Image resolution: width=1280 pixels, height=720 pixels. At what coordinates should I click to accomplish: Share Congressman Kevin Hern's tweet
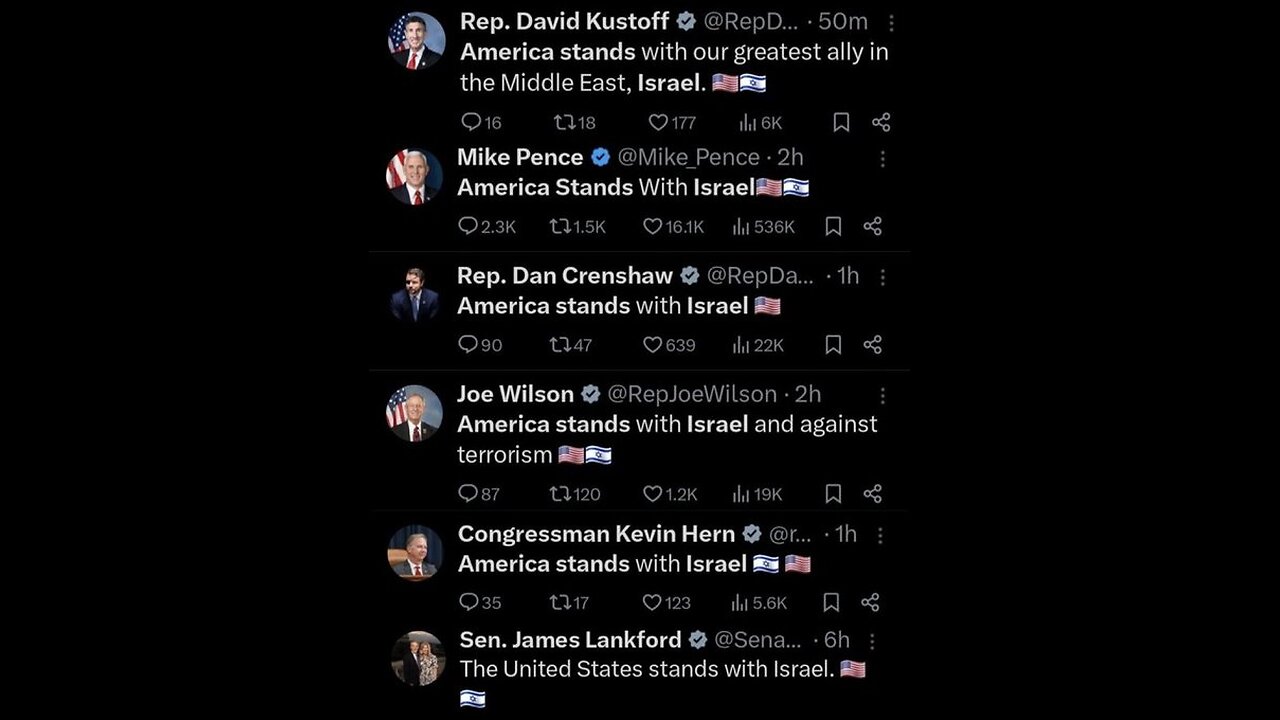tap(871, 602)
